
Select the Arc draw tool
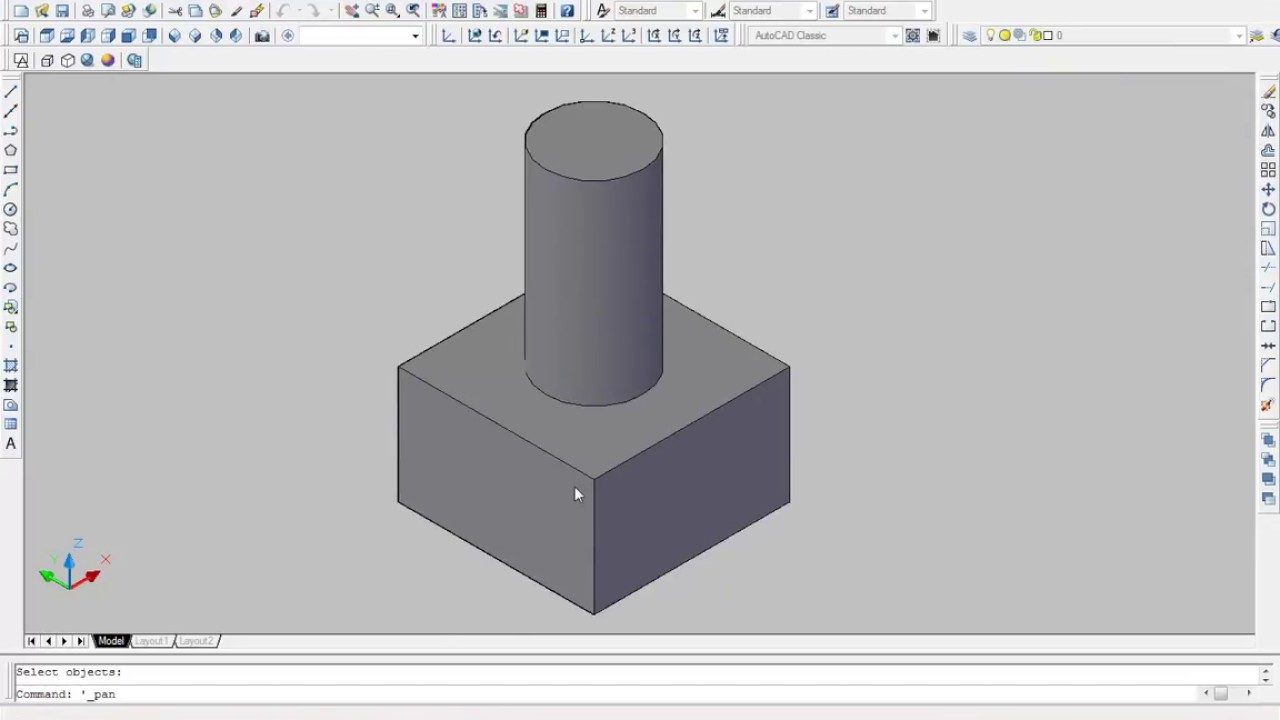(x=11, y=189)
